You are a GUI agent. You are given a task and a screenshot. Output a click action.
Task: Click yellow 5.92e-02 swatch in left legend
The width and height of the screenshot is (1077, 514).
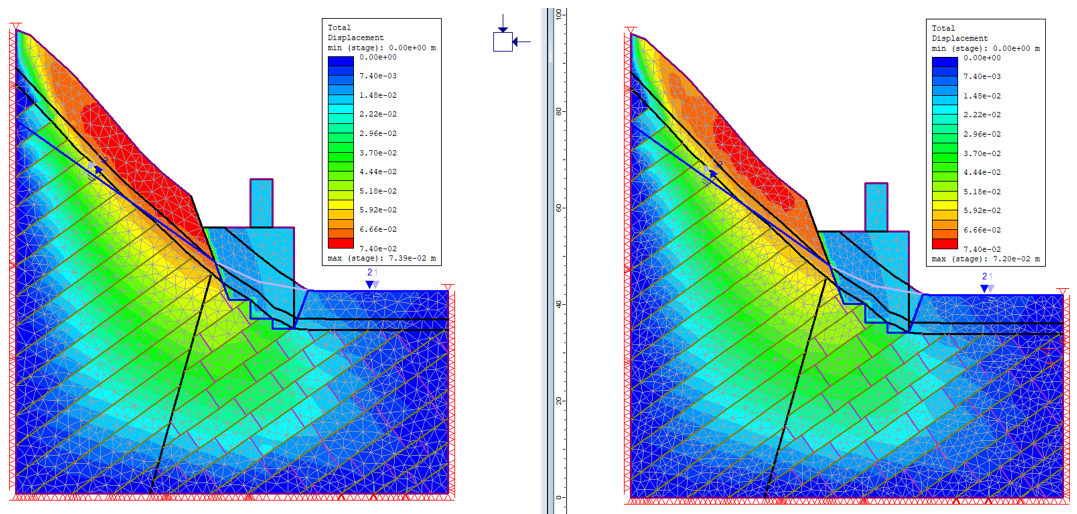click(x=343, y=205)
